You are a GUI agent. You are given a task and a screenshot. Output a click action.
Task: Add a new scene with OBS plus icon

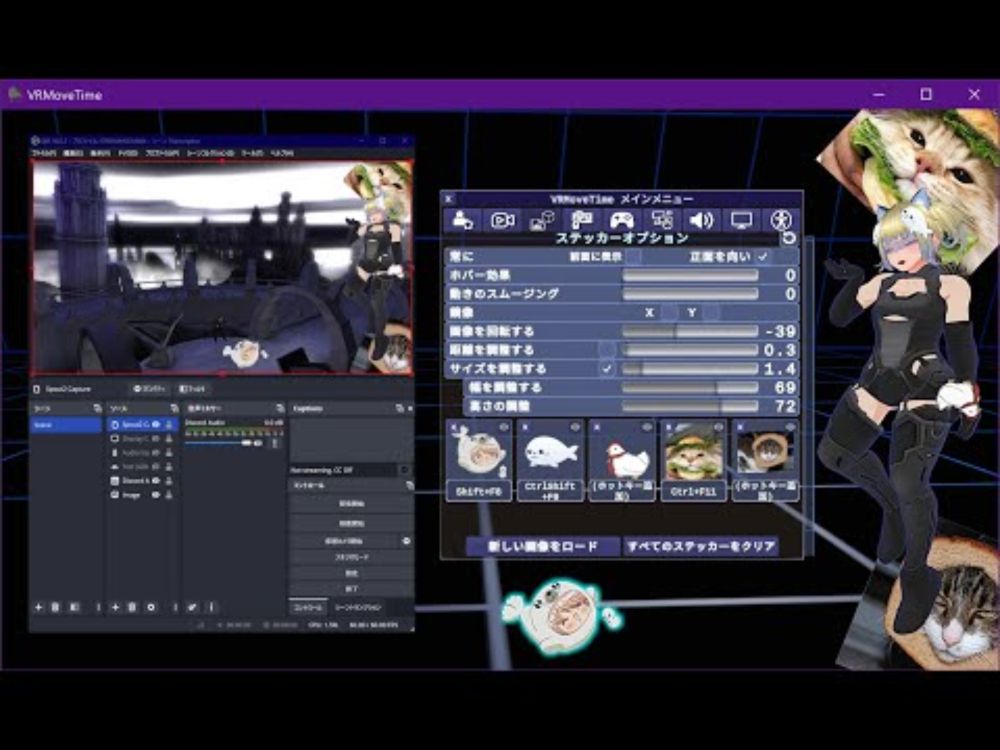point(38,607)
